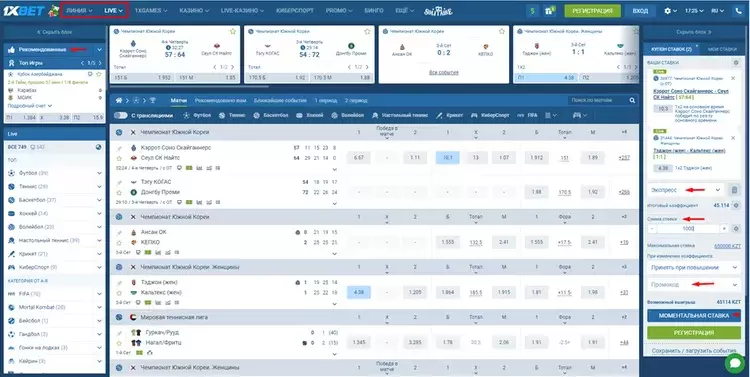Click the trophy breadcrumb icon
Image resolution: width=750 pixels, height=377 pixels.
pyautogui.click(x=153, y=100)
